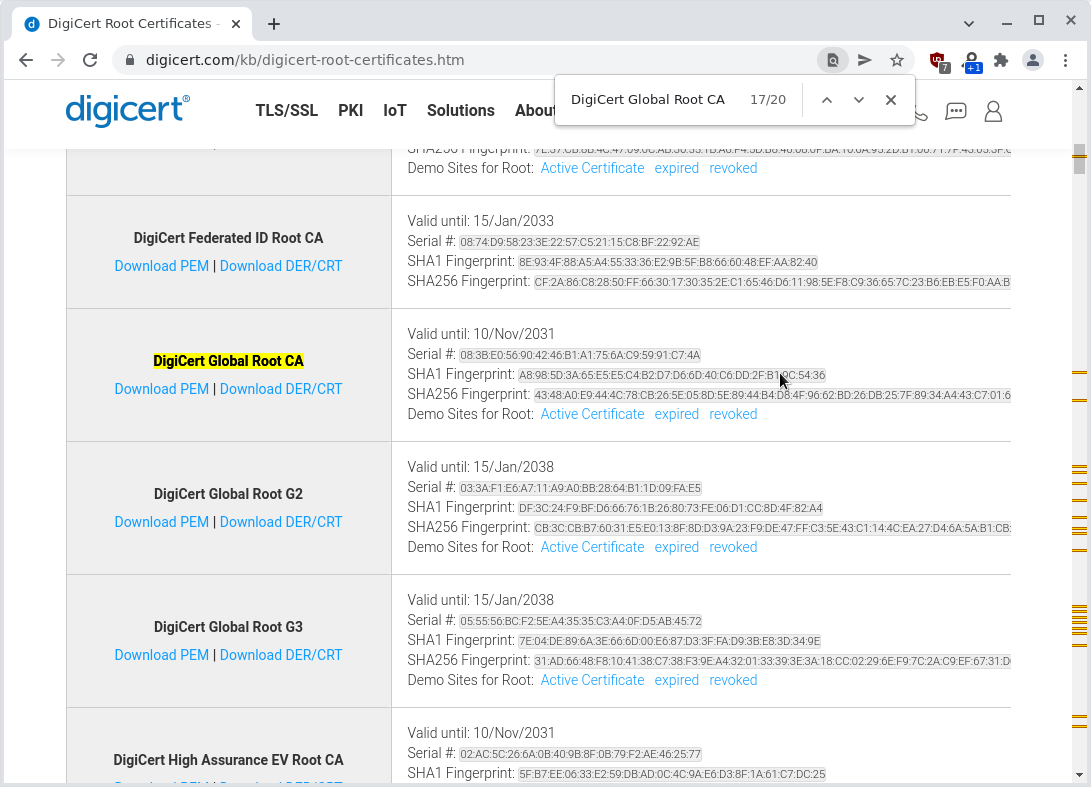Image resolution: width=1091 pixels, height=787 pixels.
Task: Click the Global Root CA serial number
Action: (x=580, y=355)
